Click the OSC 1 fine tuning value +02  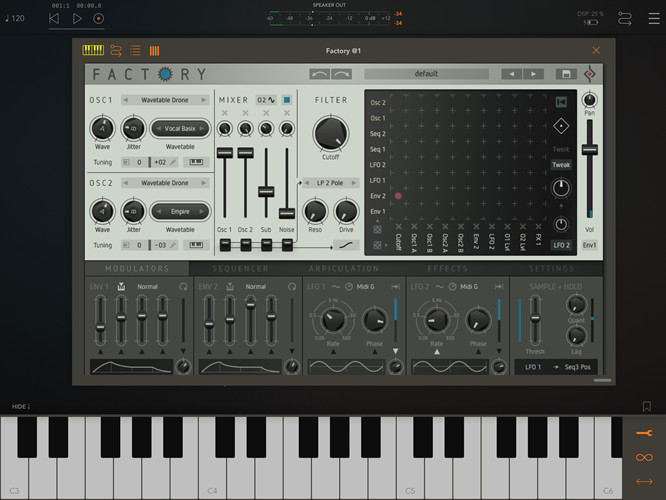point(160,162)
